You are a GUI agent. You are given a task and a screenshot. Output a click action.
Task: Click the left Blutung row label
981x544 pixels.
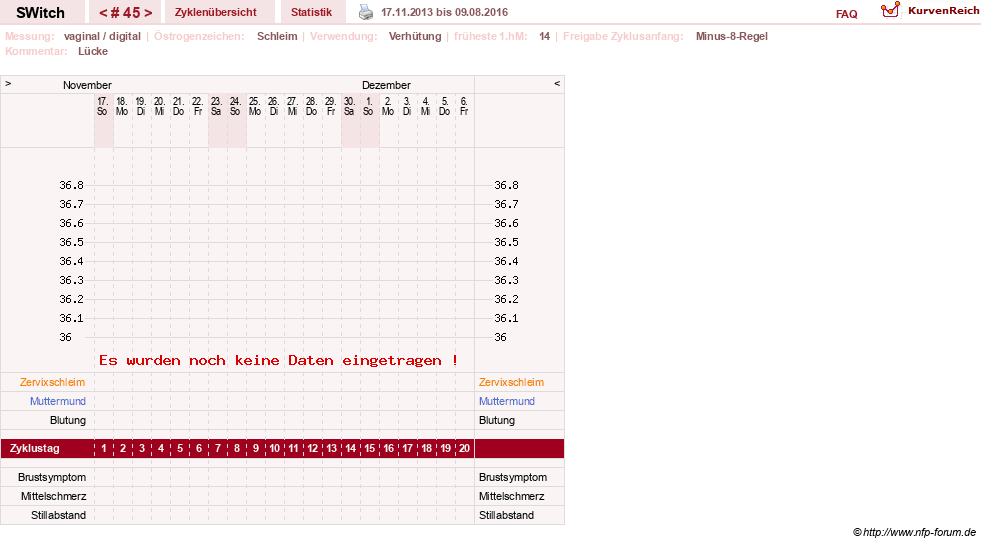pos(68,420)
